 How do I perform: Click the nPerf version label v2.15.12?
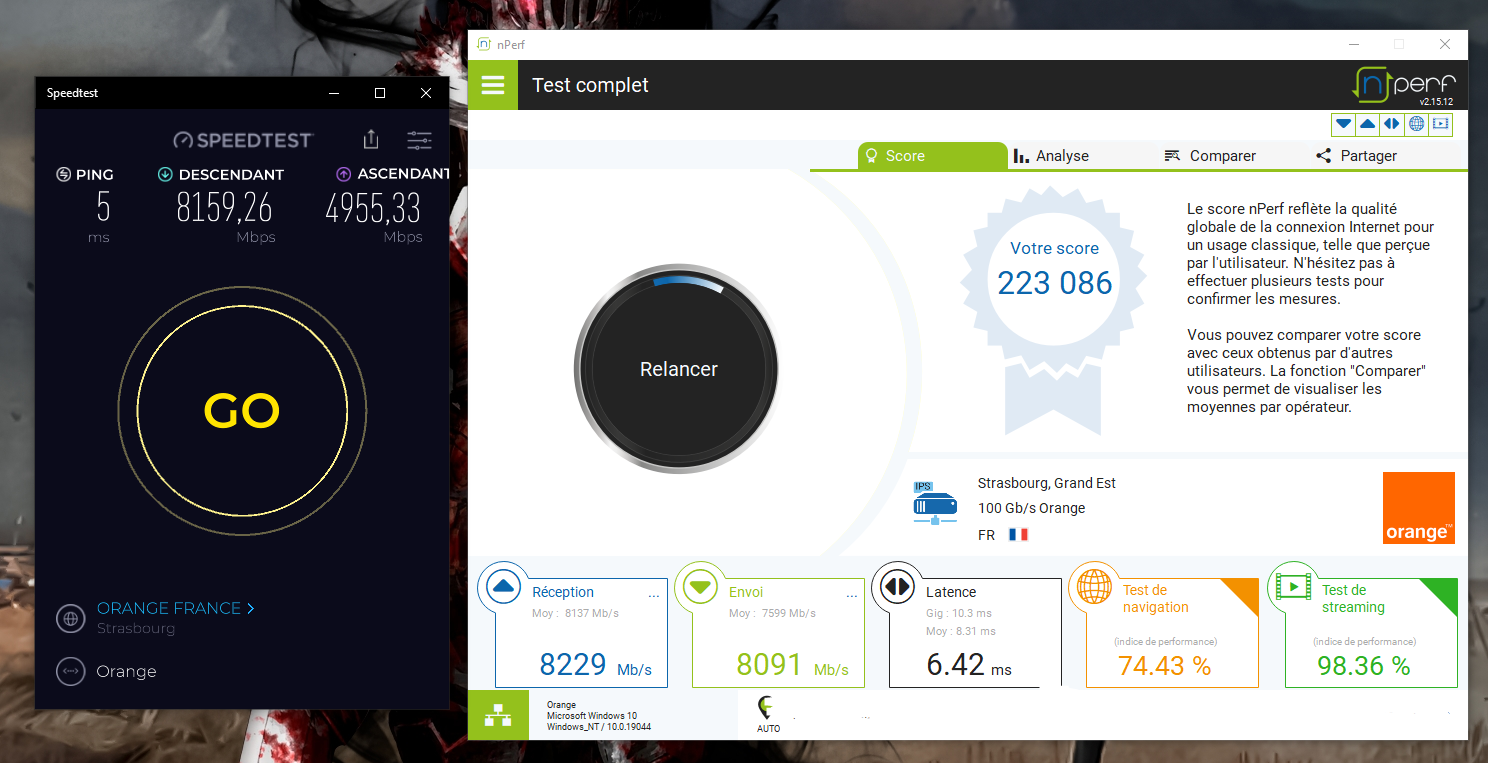[x=1436, y=102]
